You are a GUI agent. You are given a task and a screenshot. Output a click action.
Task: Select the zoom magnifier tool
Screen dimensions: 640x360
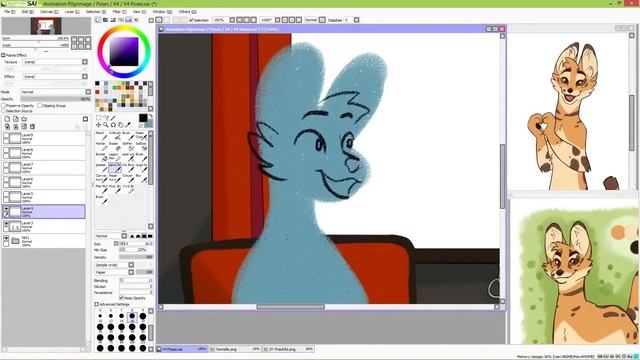coord(106,125)
